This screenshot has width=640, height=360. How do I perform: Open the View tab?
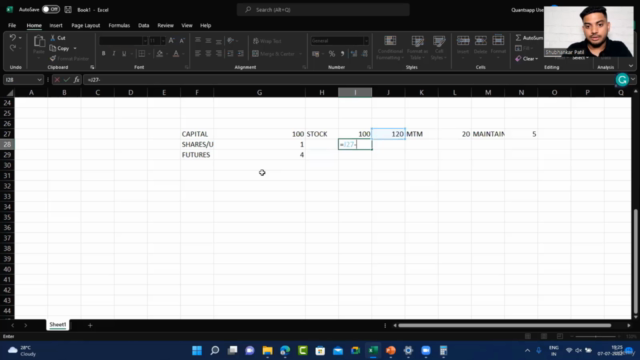[x=187, y=25]
